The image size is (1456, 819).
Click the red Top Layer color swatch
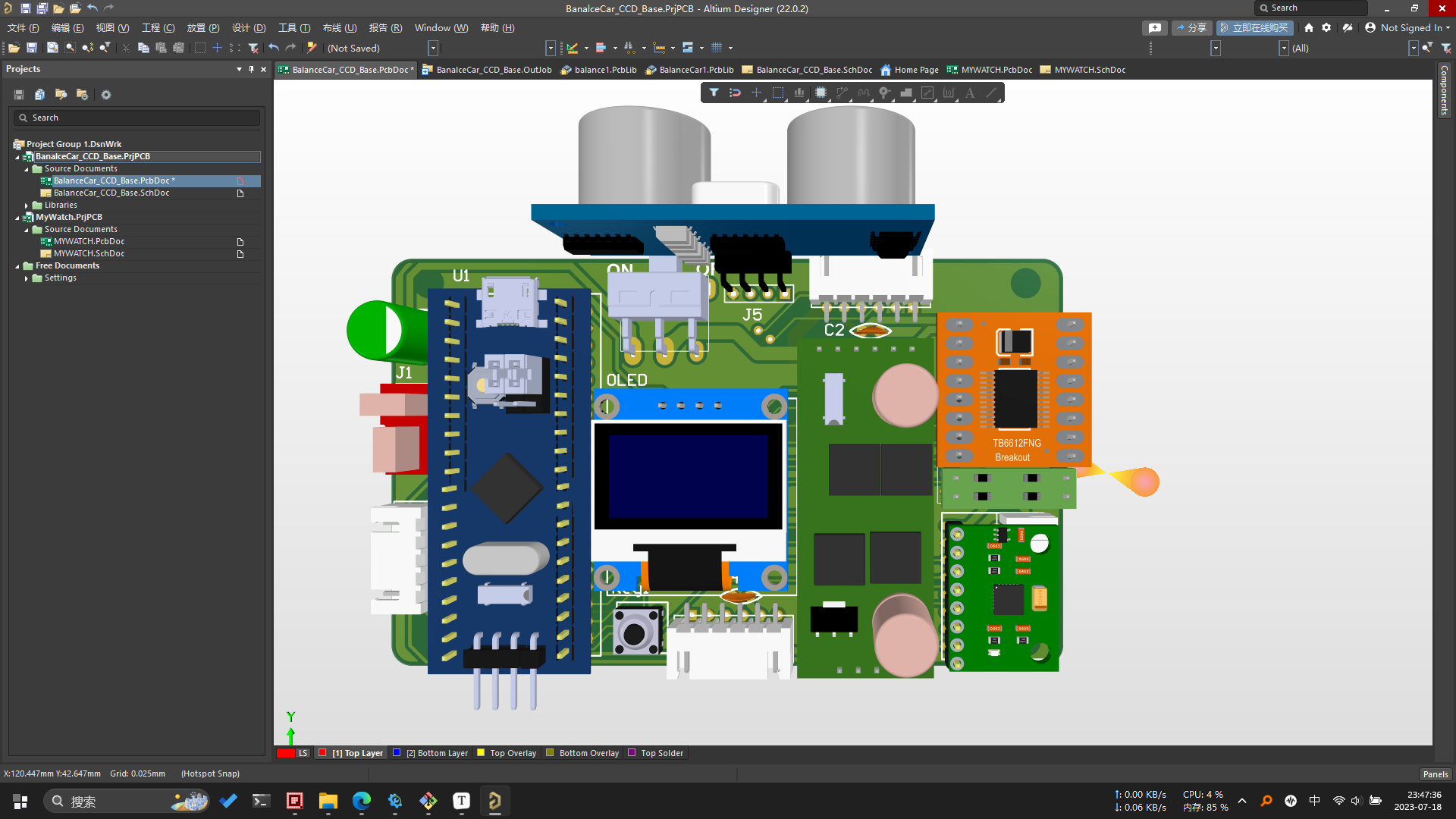click(323, 753)
